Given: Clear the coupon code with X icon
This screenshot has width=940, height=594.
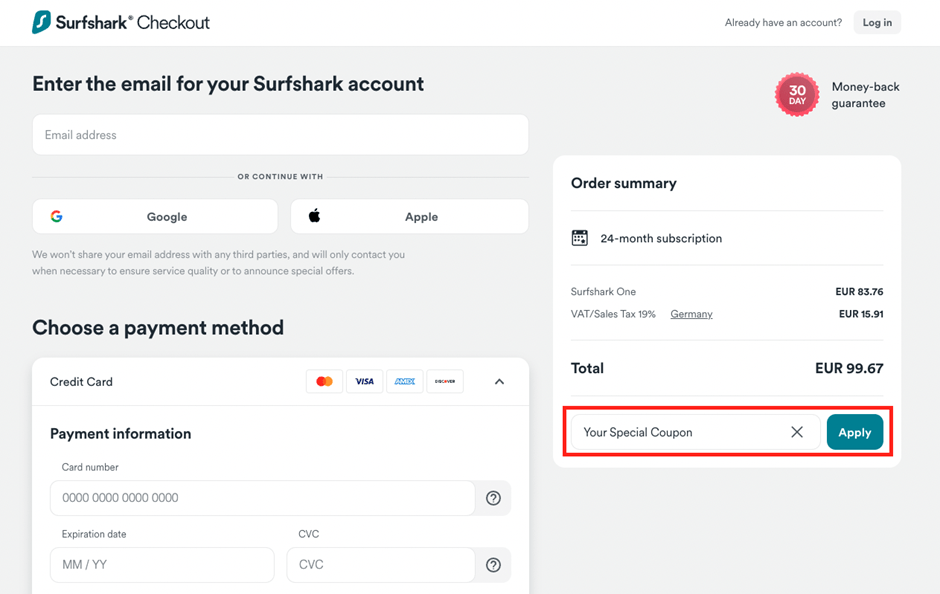Looking at the screenshot, I should 797,432.
